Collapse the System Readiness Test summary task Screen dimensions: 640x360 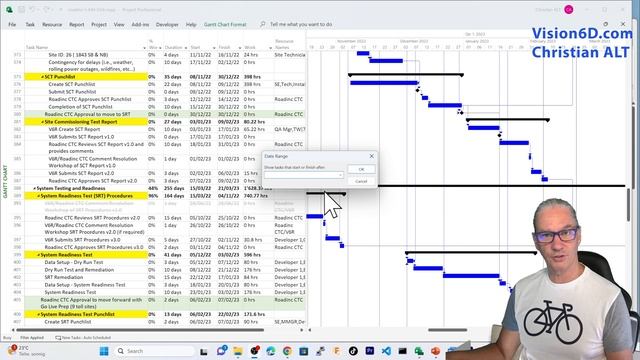tap(39, 255)
